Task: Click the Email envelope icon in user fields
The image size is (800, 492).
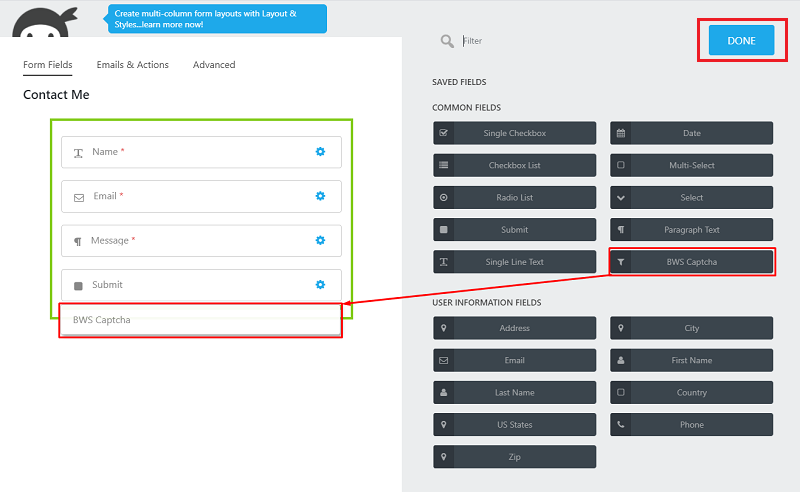Action: pos(444,360)
